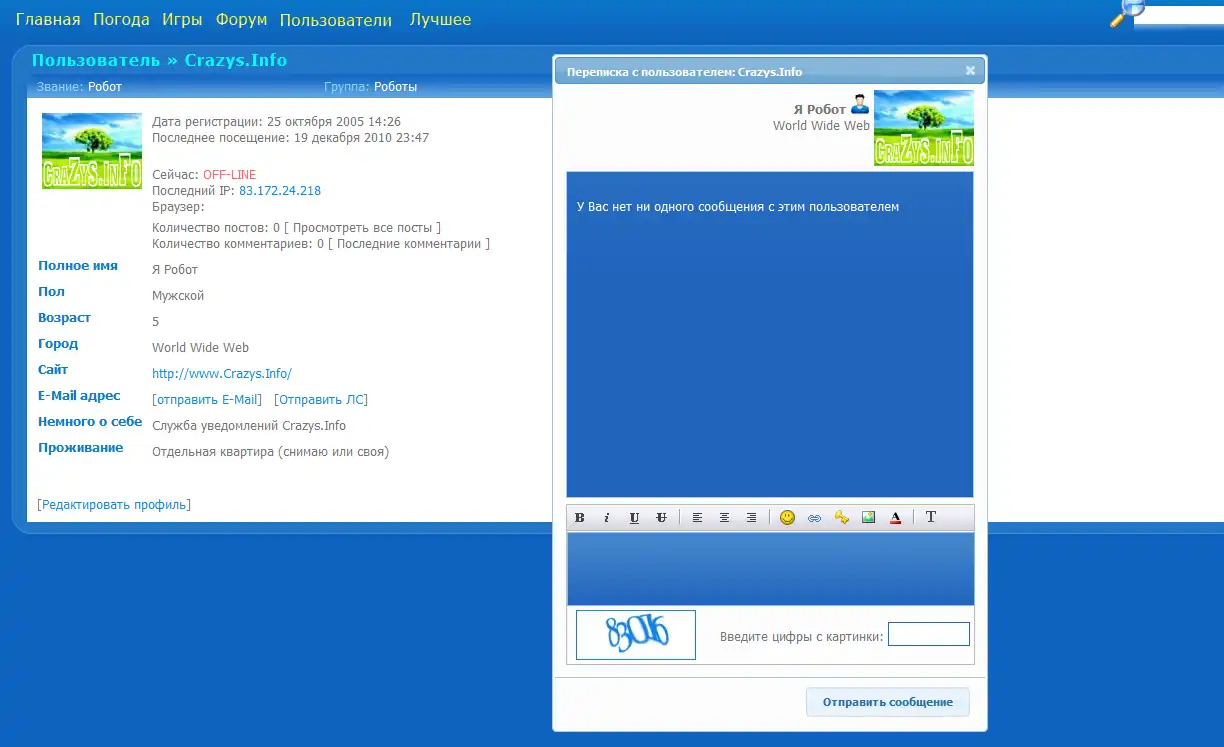
Task: Go to the Форум section
Action: pos(241,20)
